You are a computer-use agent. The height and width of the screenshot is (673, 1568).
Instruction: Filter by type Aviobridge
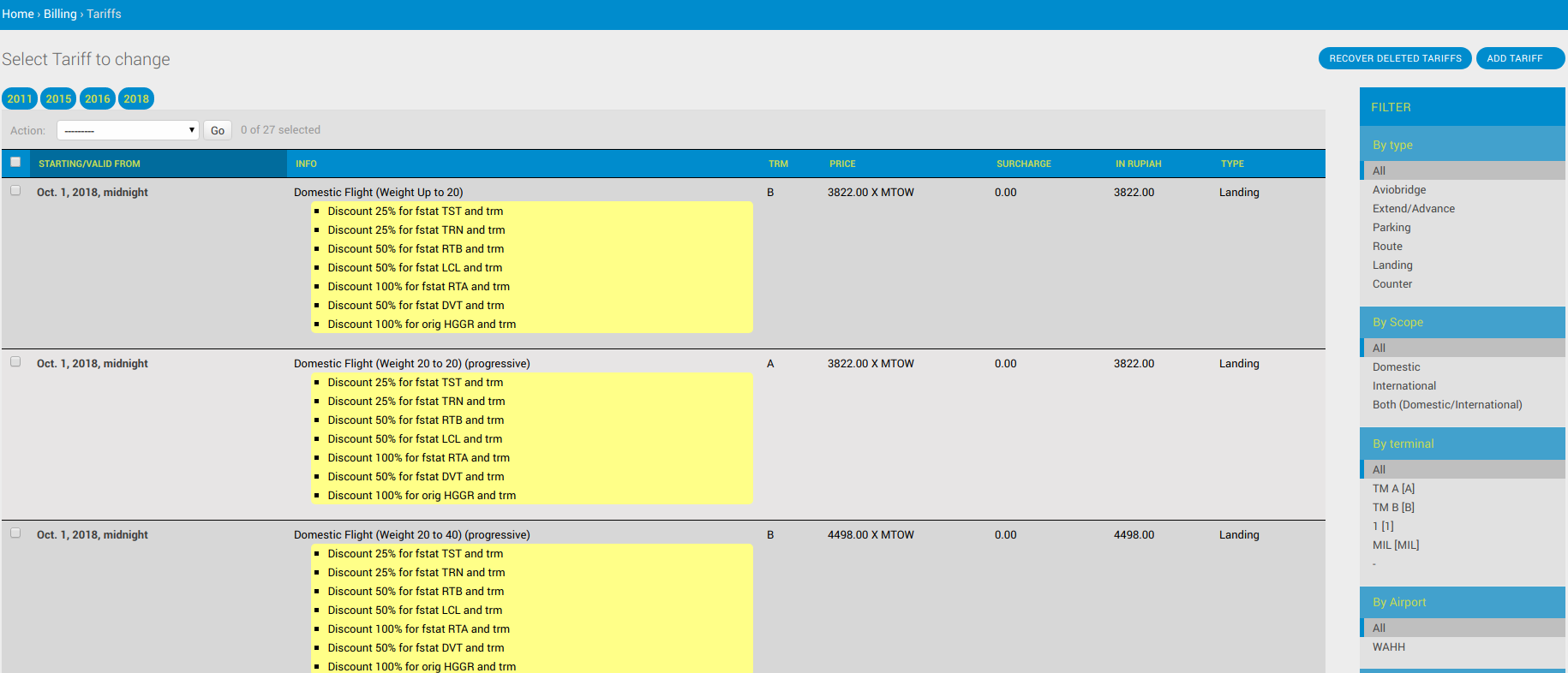(1398, 190)
